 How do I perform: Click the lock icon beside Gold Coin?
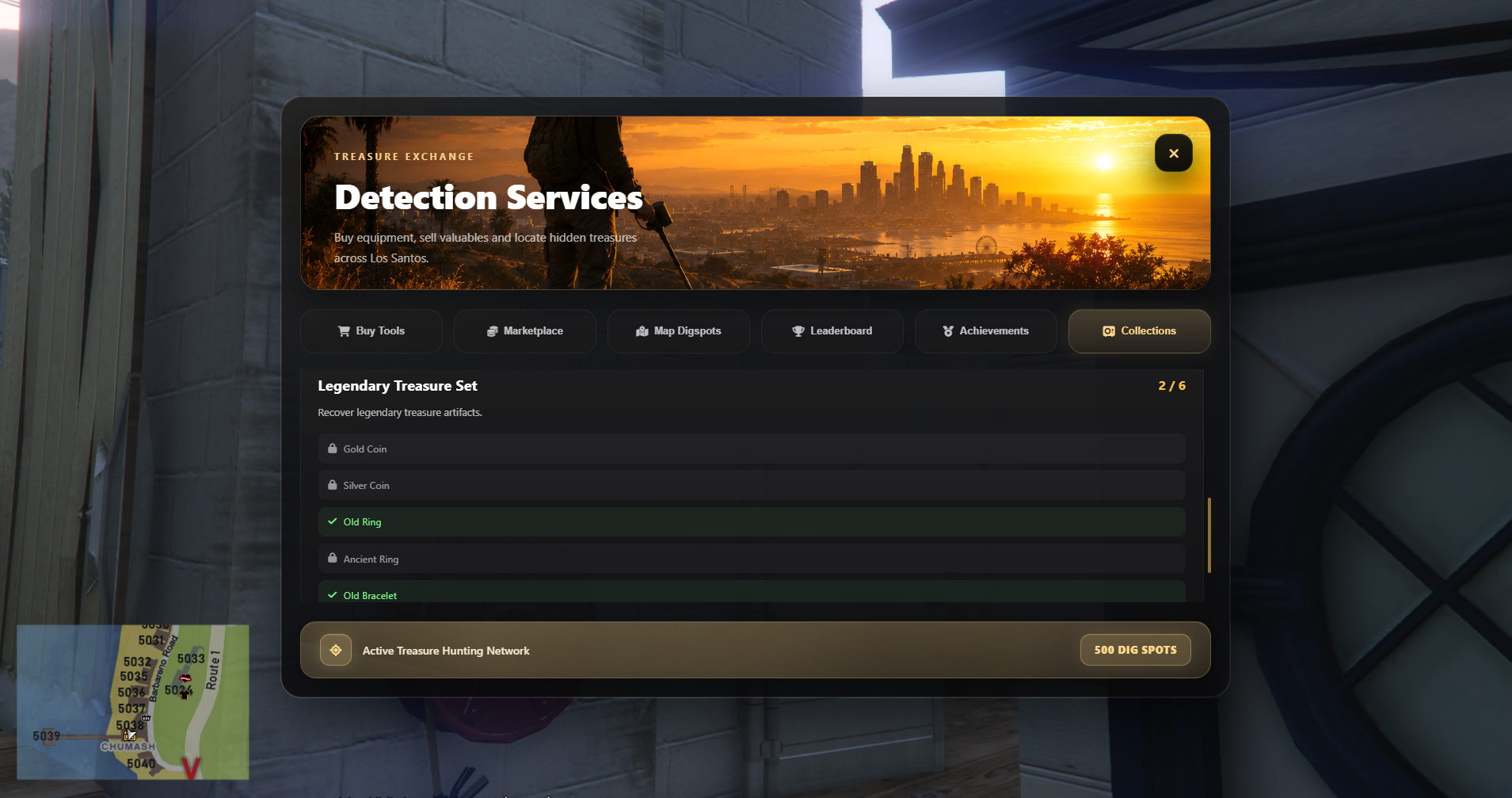tap(333, 449)
